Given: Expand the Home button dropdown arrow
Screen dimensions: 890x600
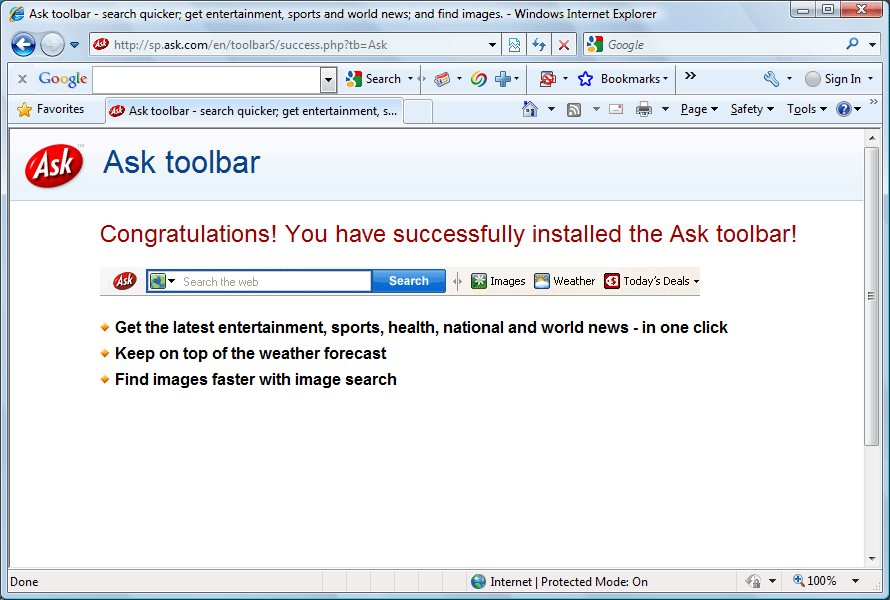Looking at the screenshot, I should pos(551,109).
